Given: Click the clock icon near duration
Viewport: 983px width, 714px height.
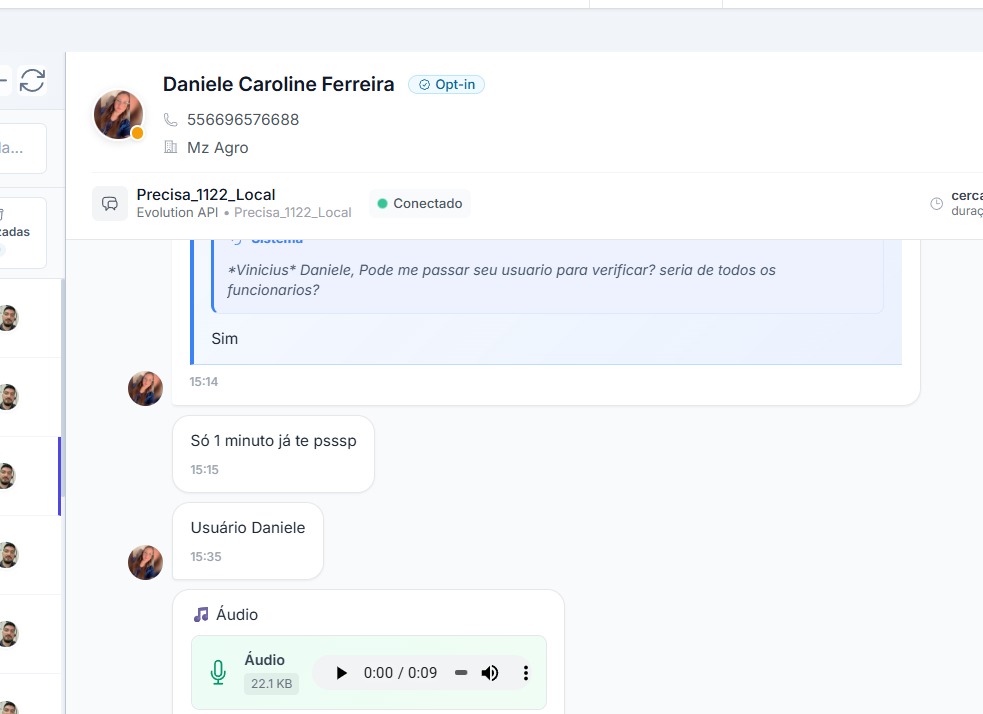Looking at the screenshot, I should [x=937, y=204].
